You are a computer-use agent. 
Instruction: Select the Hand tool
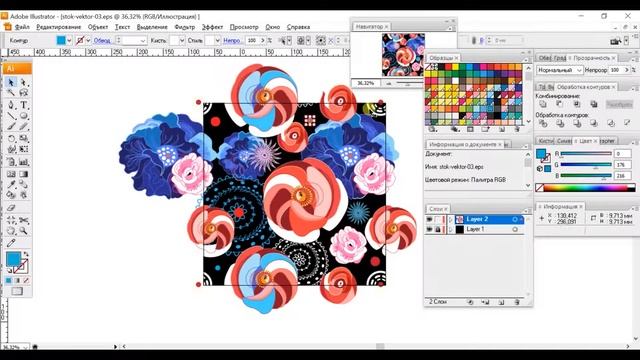[11, 231]
